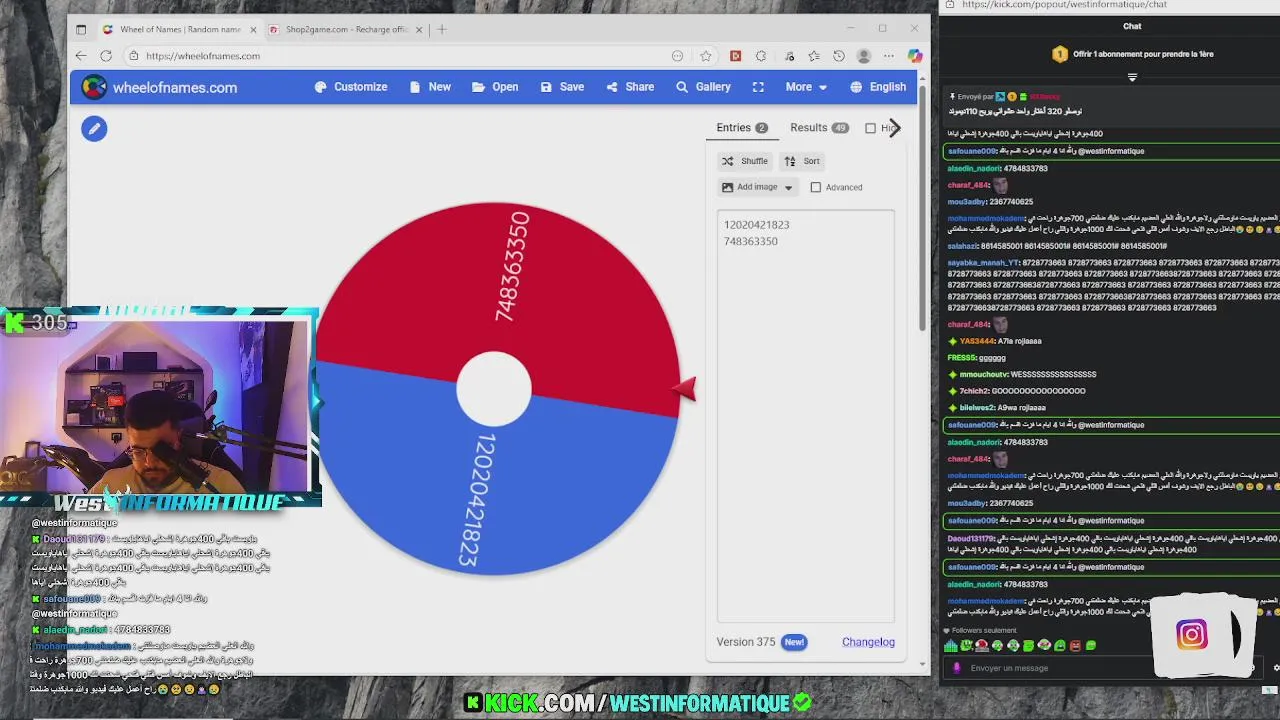The image size is (1280, 720).
Task: Click the white wheel center to spin
Action: point(494,389)
